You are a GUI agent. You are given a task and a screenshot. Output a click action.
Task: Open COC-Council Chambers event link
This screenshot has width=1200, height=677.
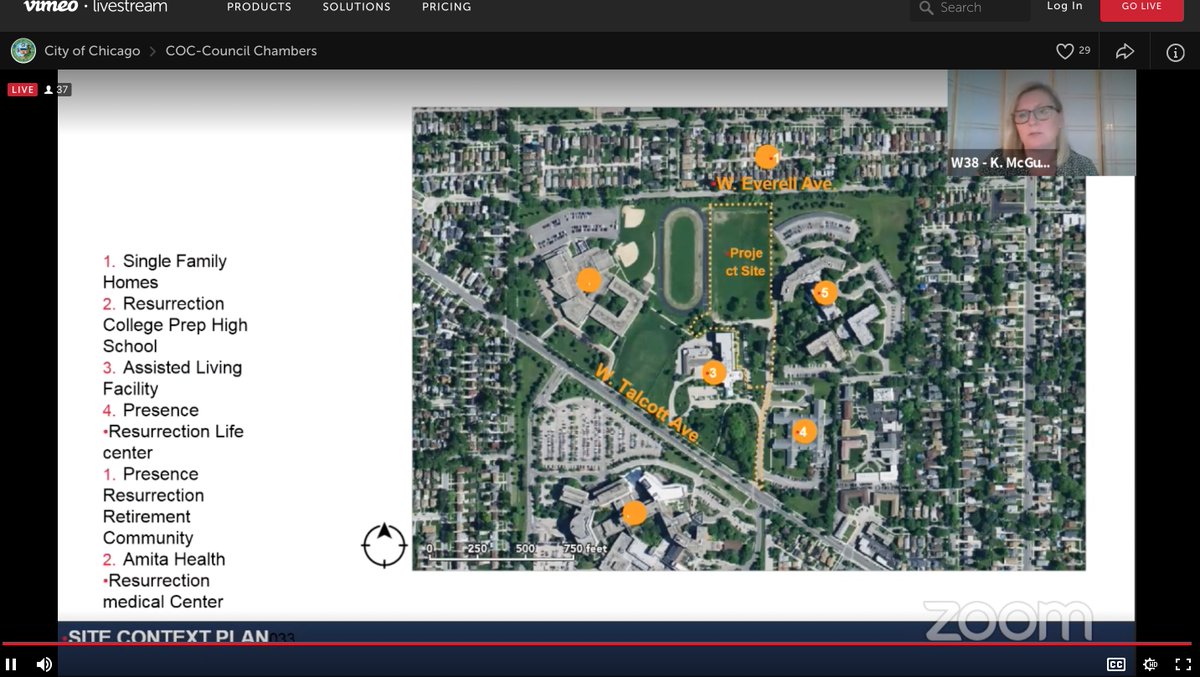[x=241, y=51]
